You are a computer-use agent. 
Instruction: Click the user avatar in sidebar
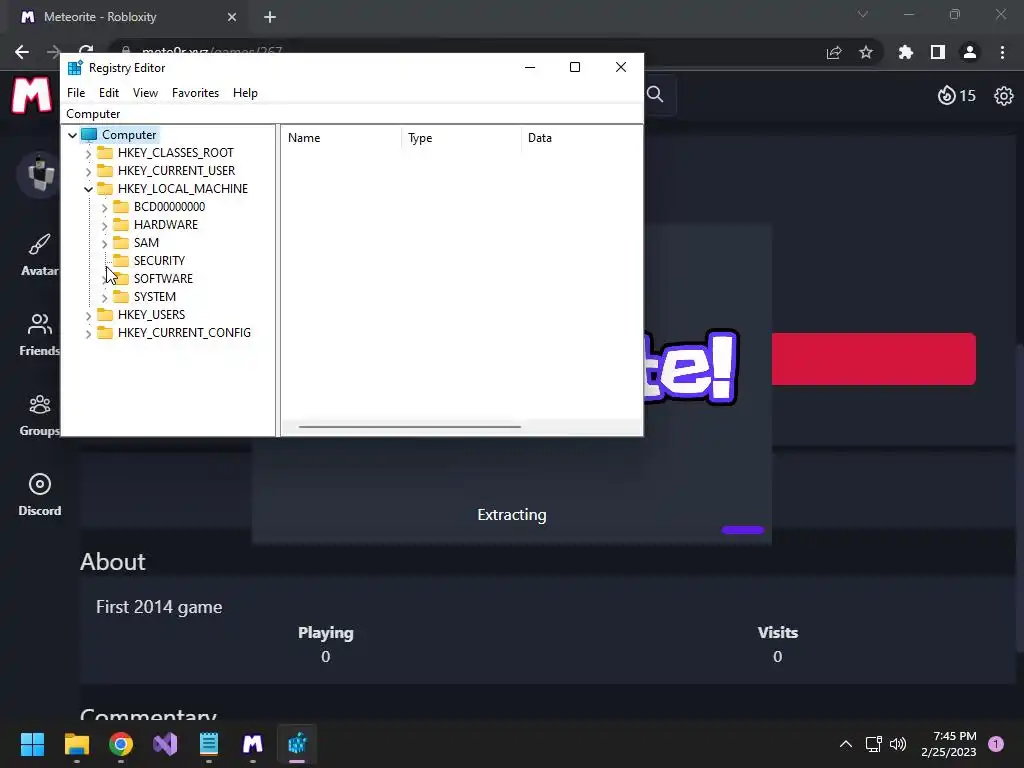tap(40, 174)
